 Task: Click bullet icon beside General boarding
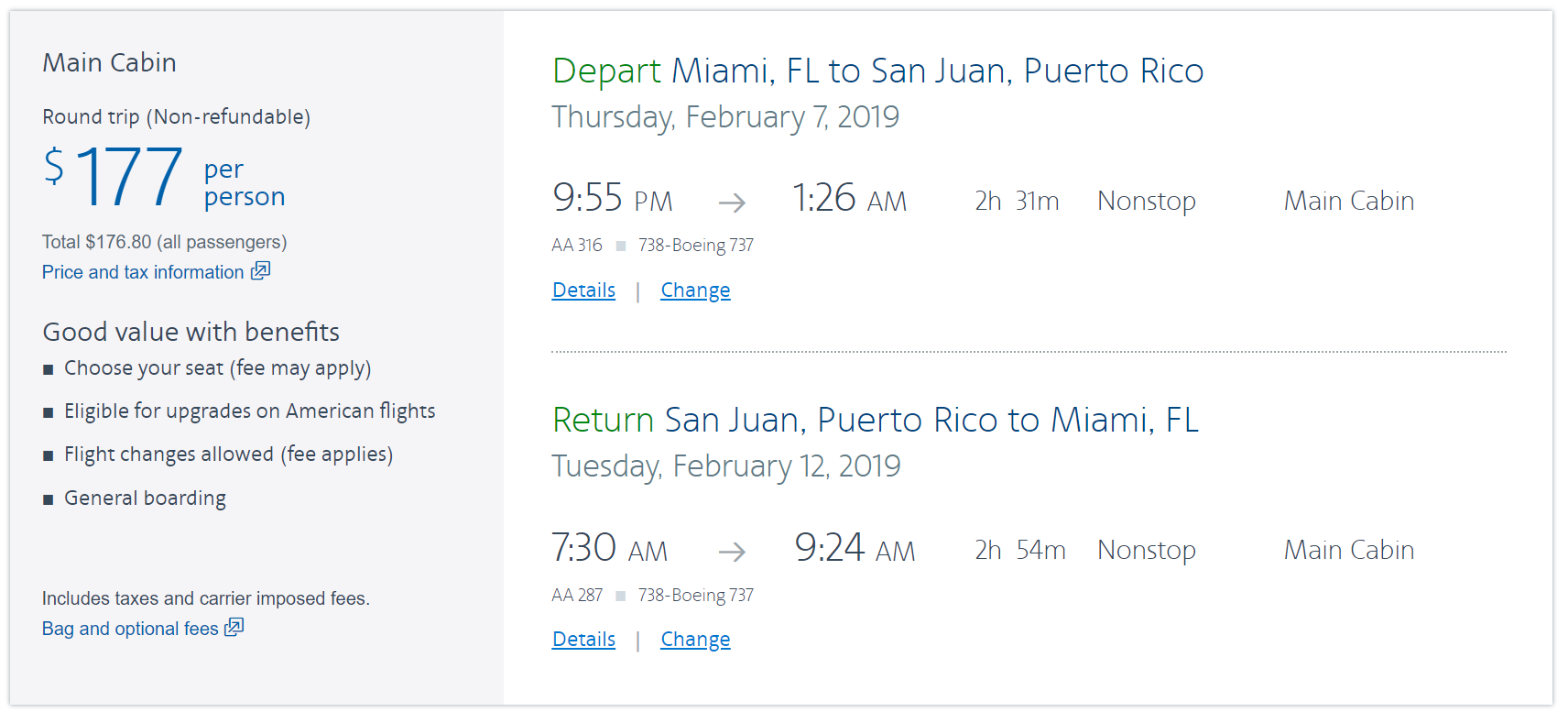(x=49, y=499)
